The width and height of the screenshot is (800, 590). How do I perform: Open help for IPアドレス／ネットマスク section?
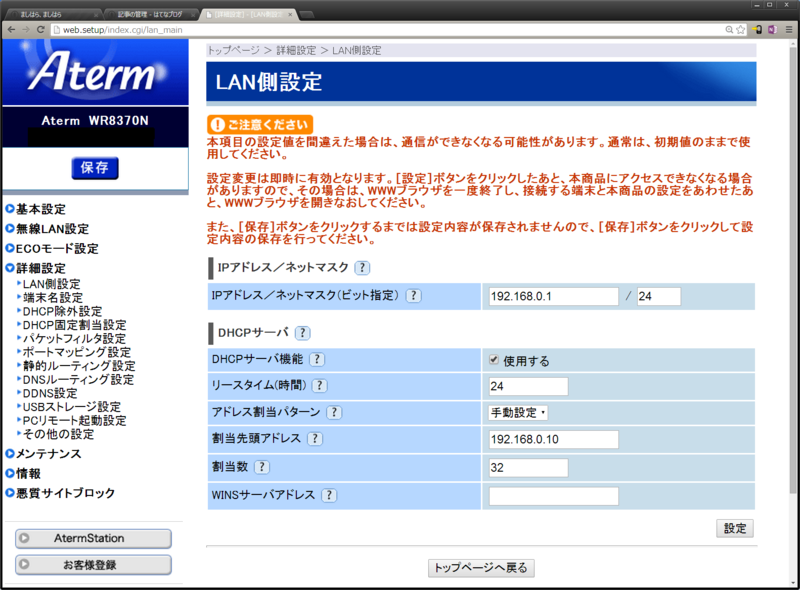pos(362,267)
